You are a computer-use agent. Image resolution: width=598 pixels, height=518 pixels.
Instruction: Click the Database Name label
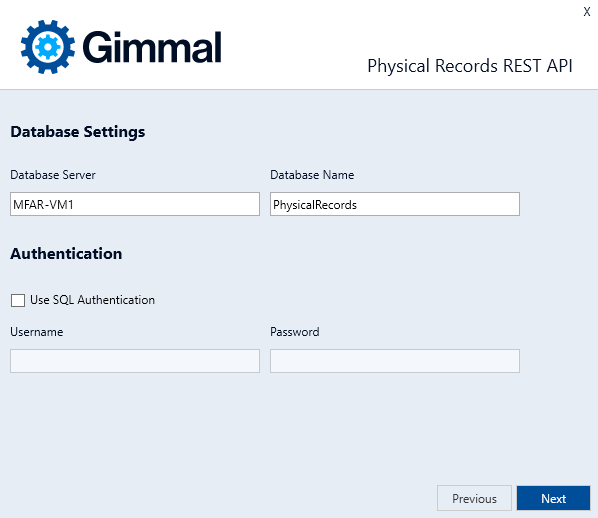(312, 175)
